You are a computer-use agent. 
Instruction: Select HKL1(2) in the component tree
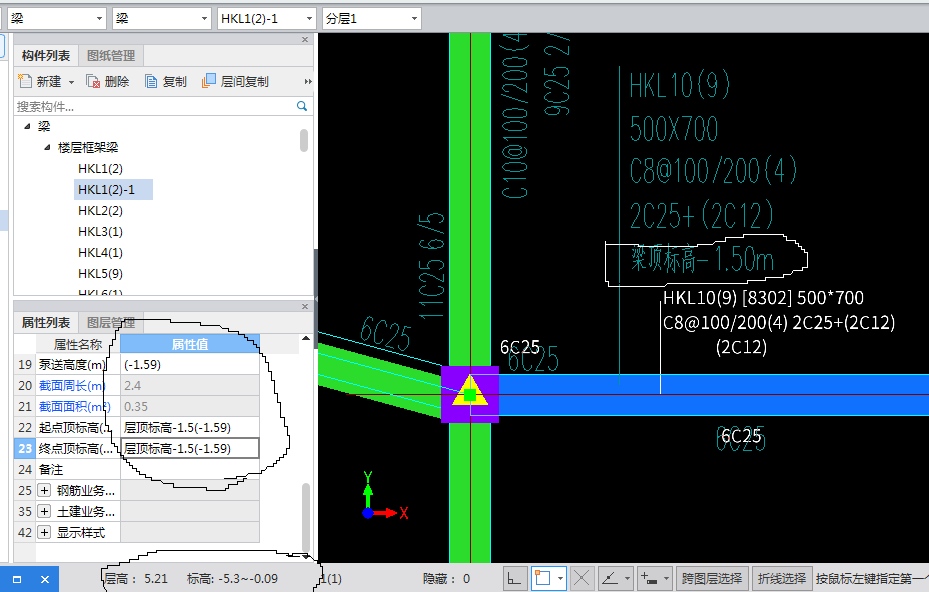click(x=100, y=168)
